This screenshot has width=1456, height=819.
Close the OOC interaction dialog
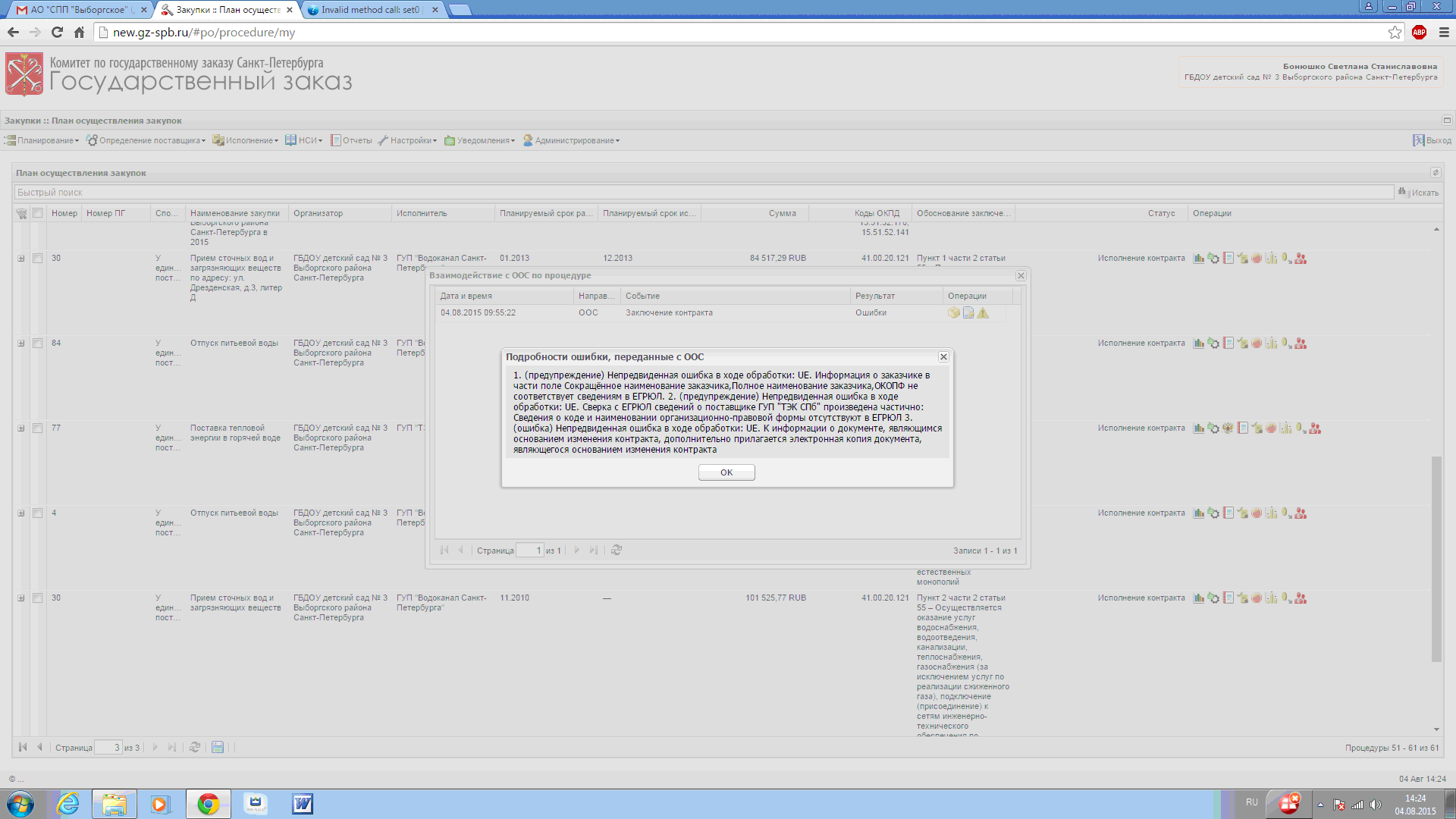pyautogui.click(x=1021, y=275)
